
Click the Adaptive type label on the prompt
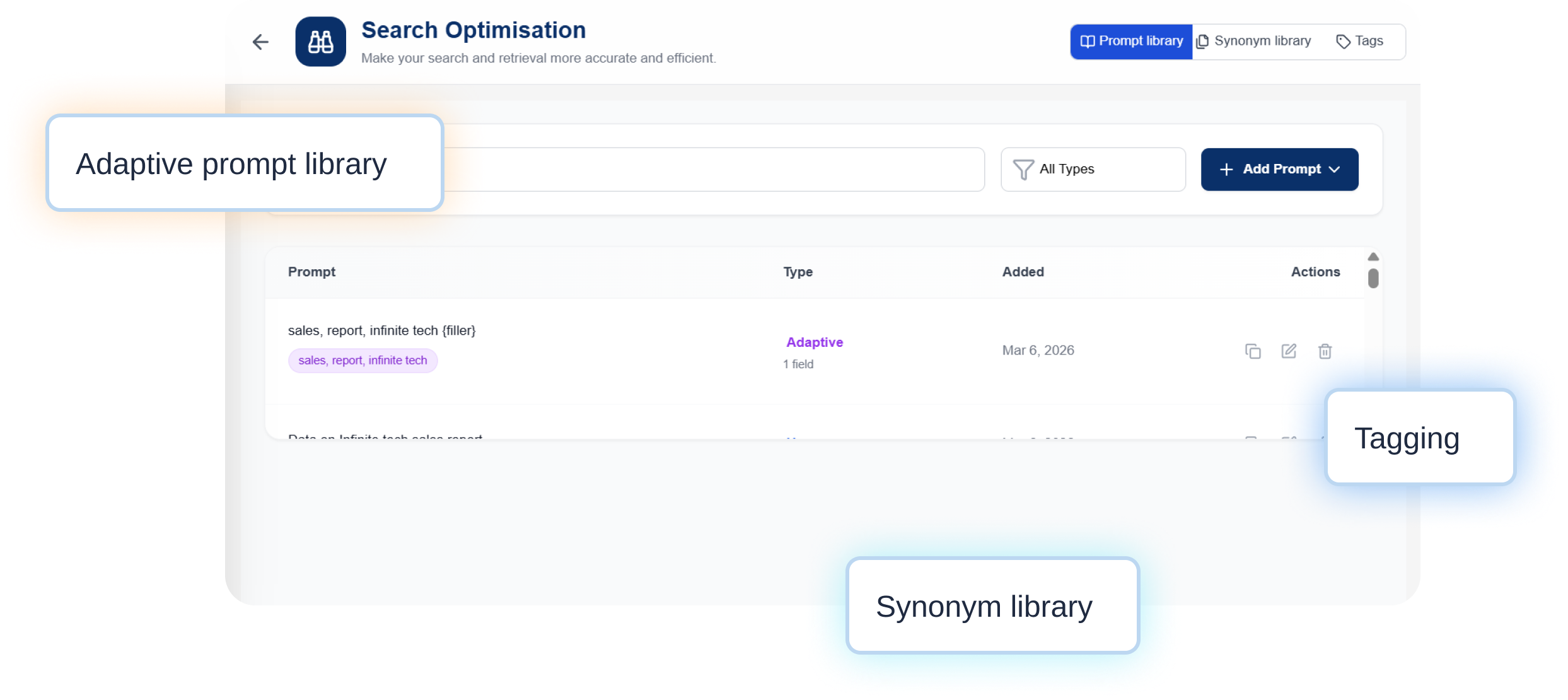814,342
